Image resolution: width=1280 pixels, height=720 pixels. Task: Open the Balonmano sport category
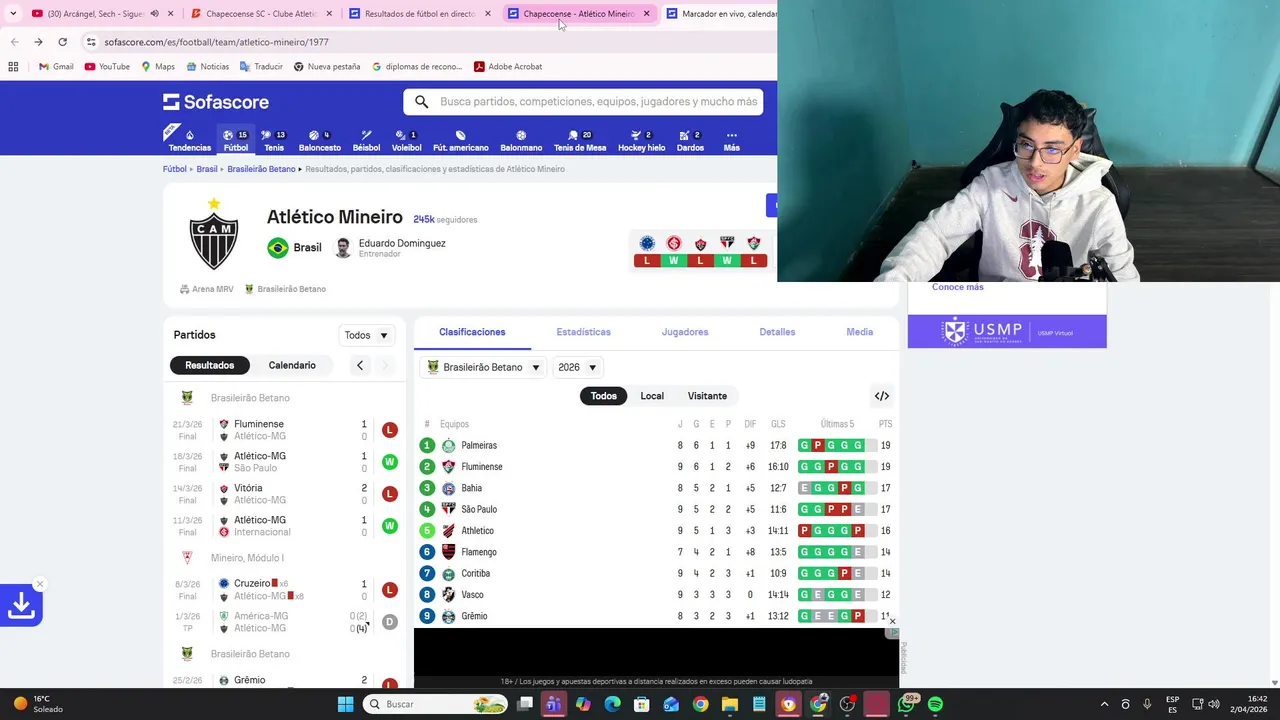[x=521, y=140]
